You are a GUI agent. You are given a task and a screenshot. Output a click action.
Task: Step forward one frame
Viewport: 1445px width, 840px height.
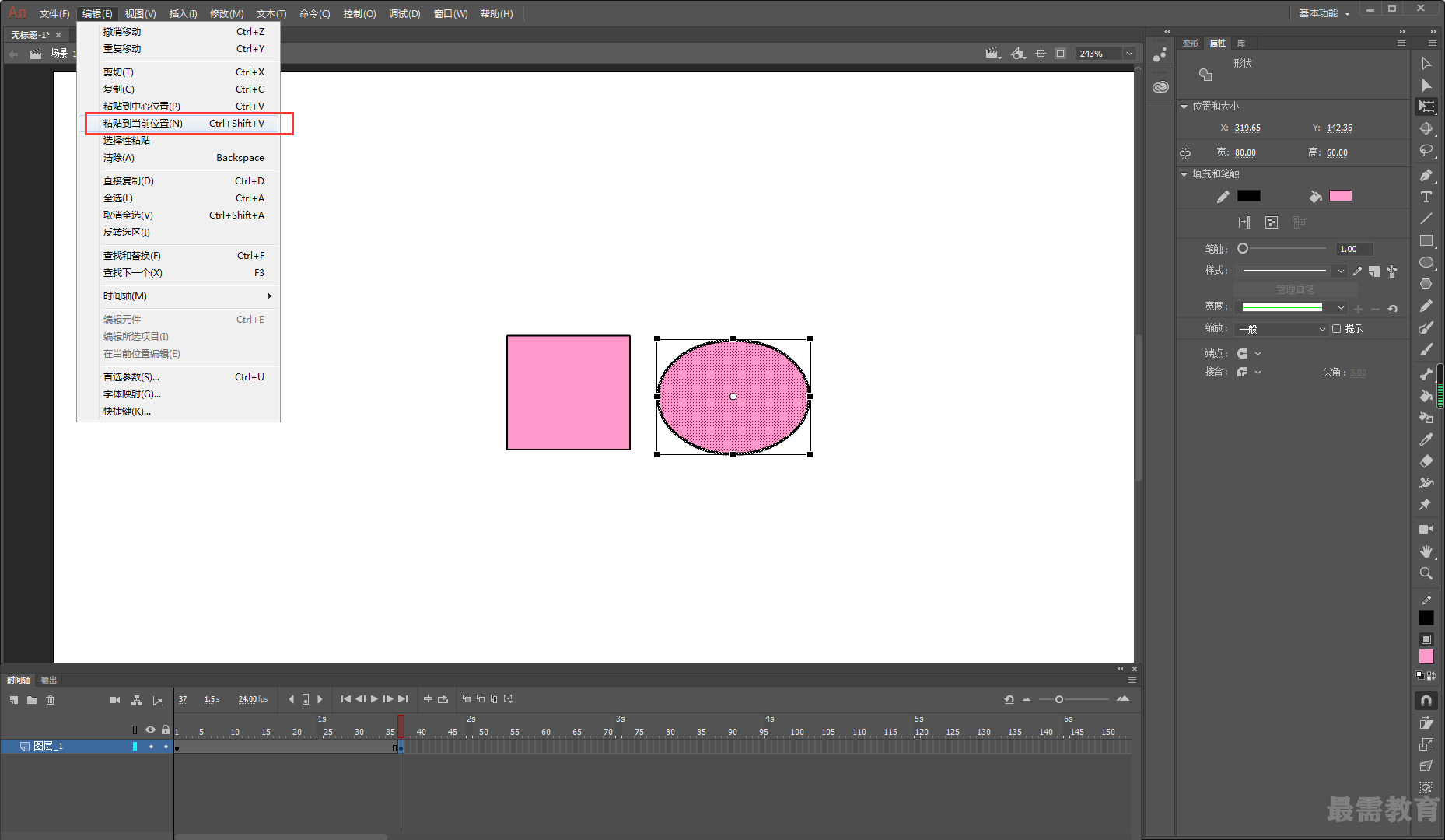[388, 699]
